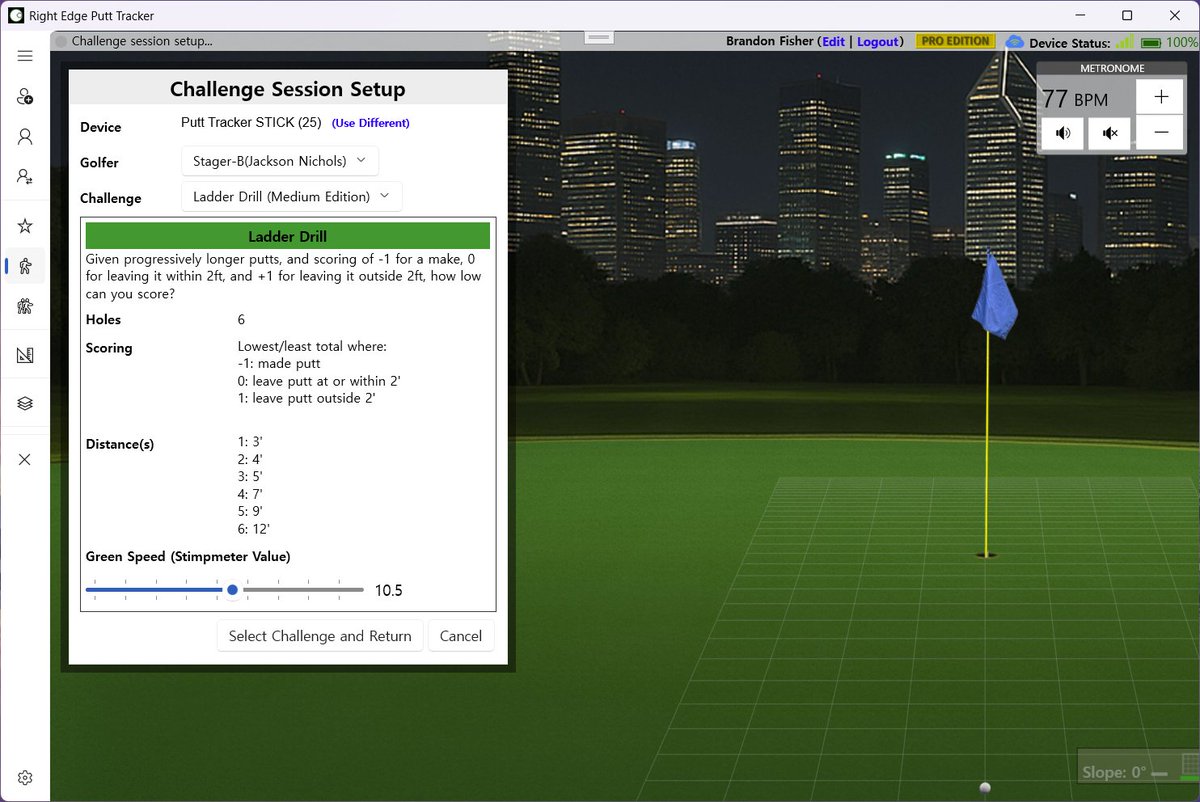Image resolution: width=1200 pixels, height=802 pixels.
Task: Click the Challenge Session Setup dialog title
Action: [x=288, y=89]
